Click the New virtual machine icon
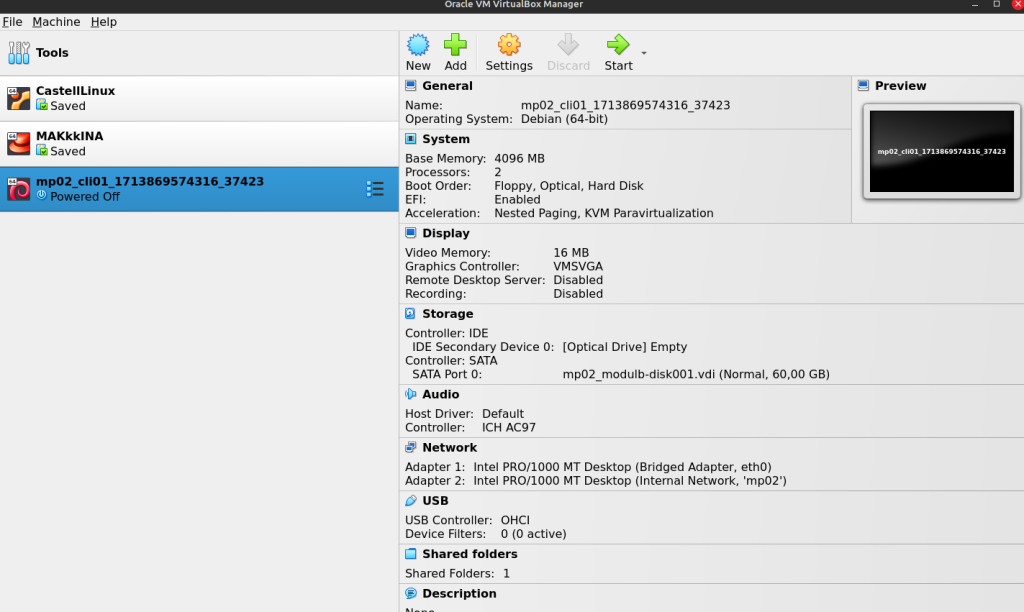 pos(418,44)
